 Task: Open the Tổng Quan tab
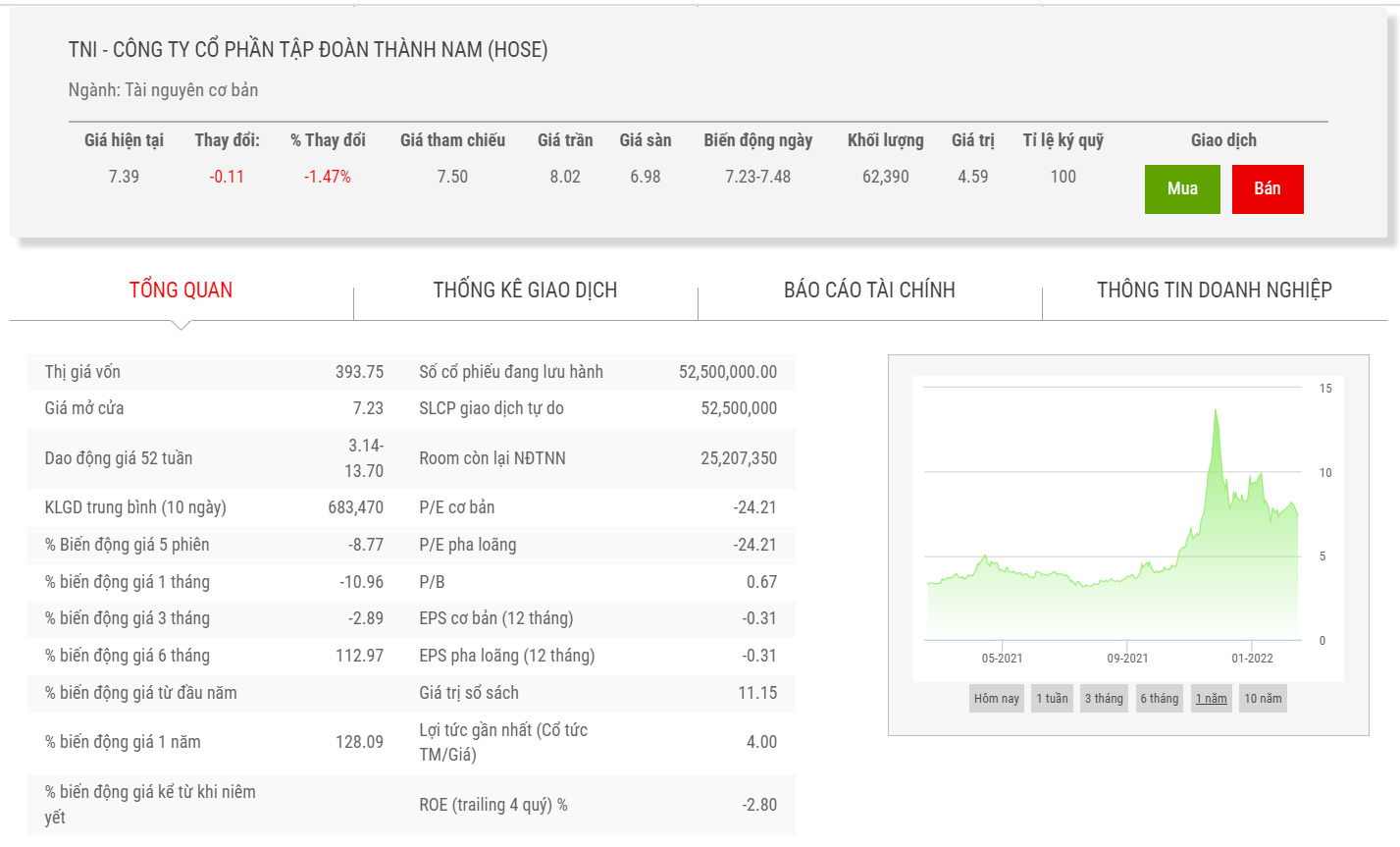(181, 291)
